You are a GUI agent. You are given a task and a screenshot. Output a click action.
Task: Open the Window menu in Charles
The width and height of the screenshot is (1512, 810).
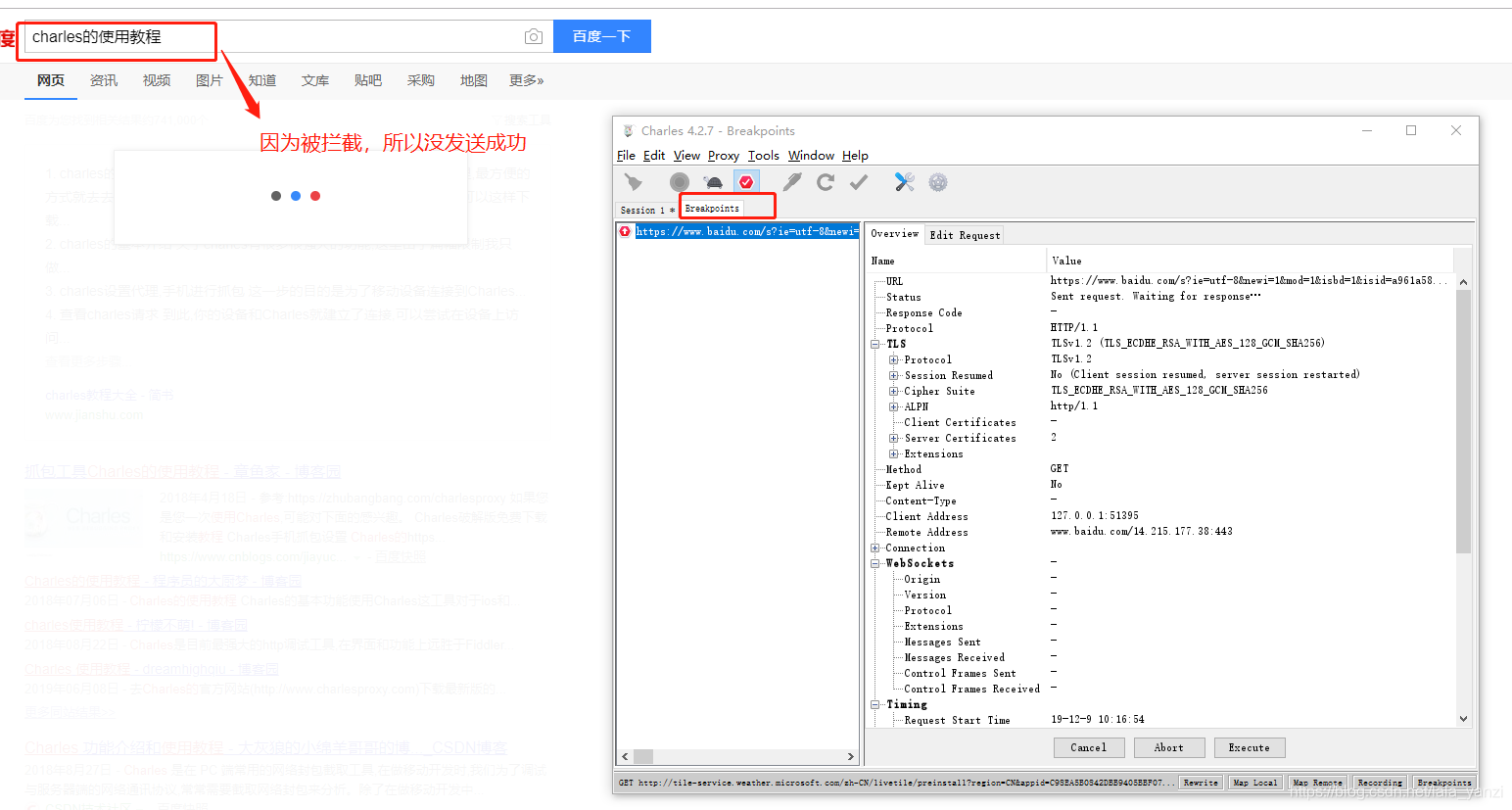tap(811, 156)
